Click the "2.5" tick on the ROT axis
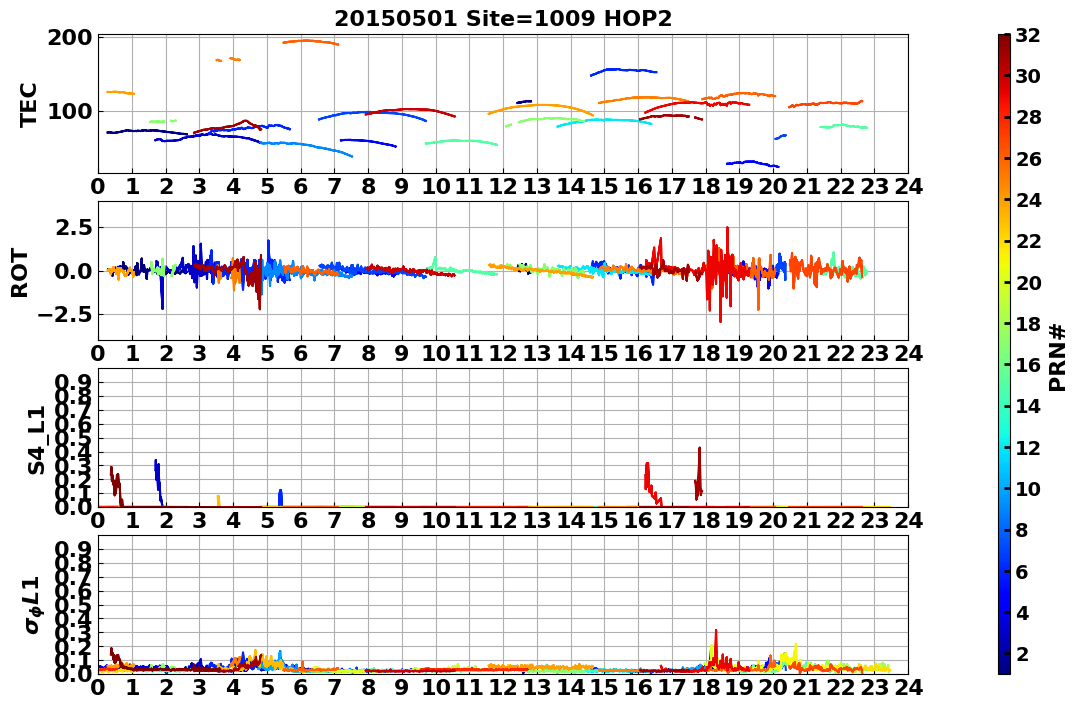The height and width of the screenshot is (709, 1077). (73, 227)
